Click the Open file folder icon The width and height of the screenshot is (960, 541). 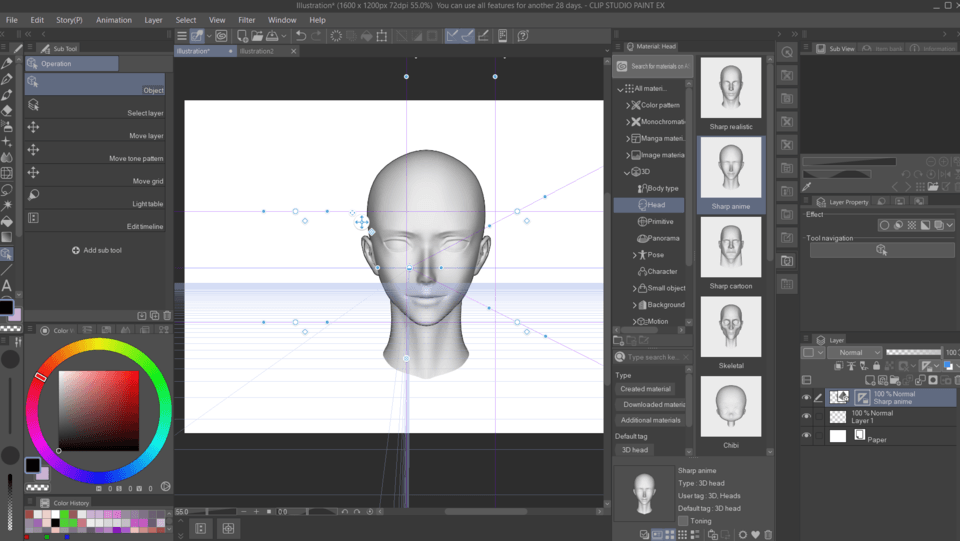(x=257, y=36)
